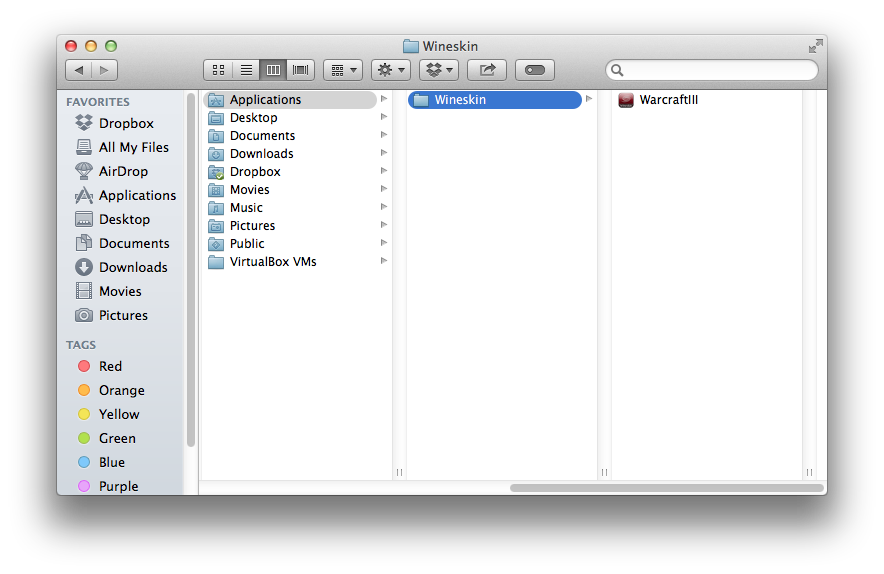Open Pictures from the sidebar favorites
The height and width of the screenshot is (574, 884).
coord(111,315)
